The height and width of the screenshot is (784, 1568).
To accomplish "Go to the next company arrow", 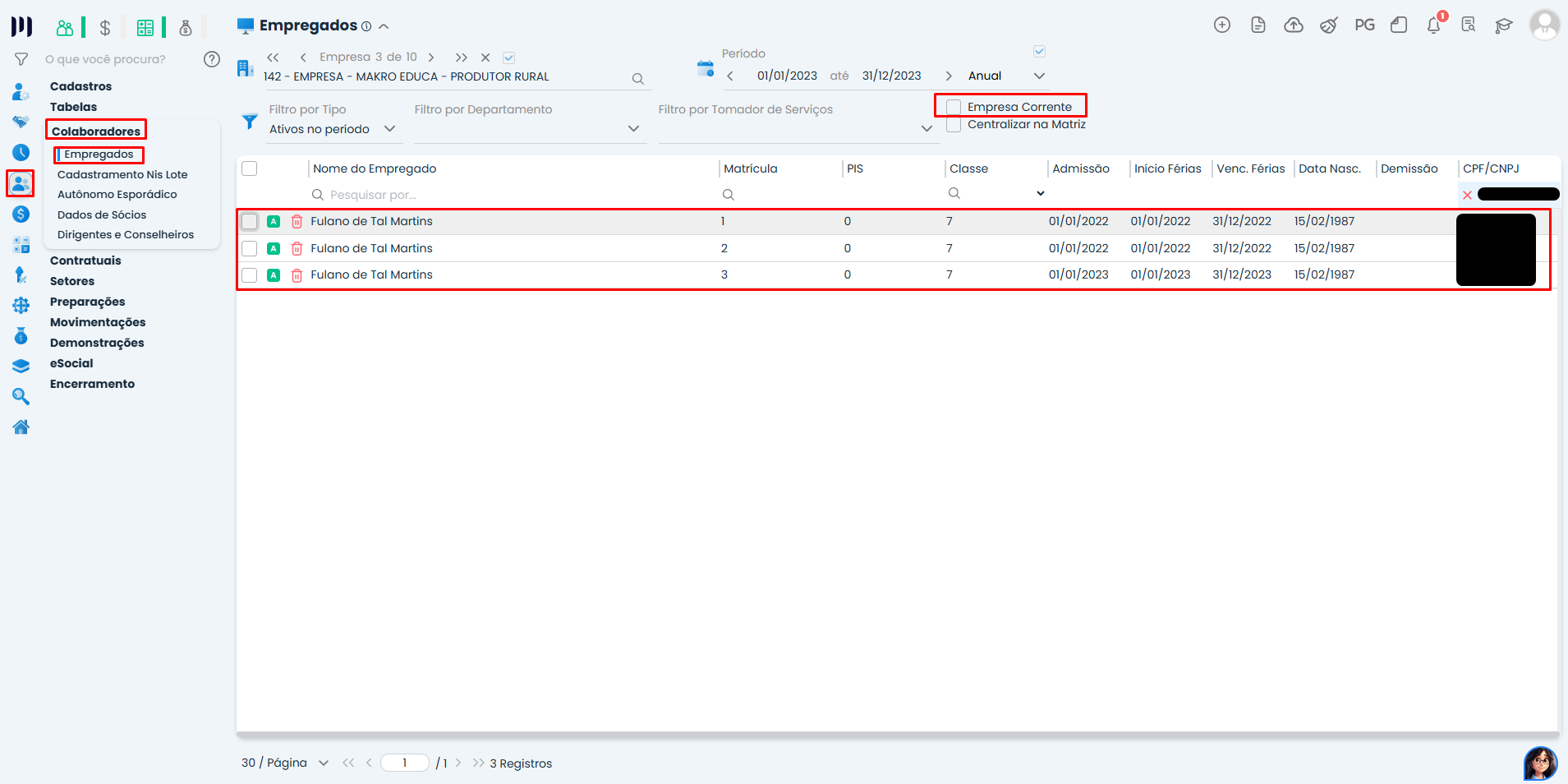I will click(x=431, y=58).
